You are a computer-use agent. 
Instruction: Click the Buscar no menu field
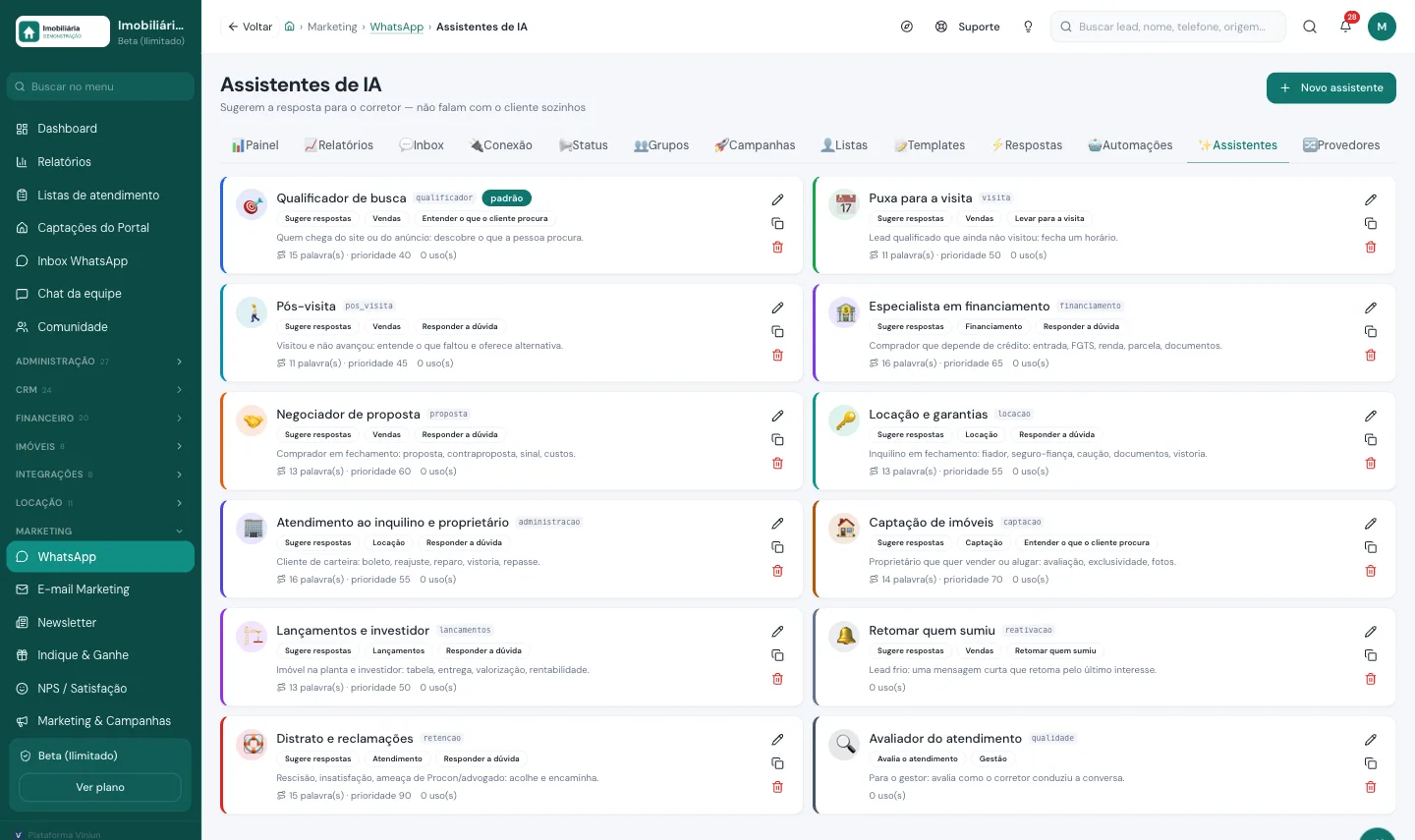100,86
